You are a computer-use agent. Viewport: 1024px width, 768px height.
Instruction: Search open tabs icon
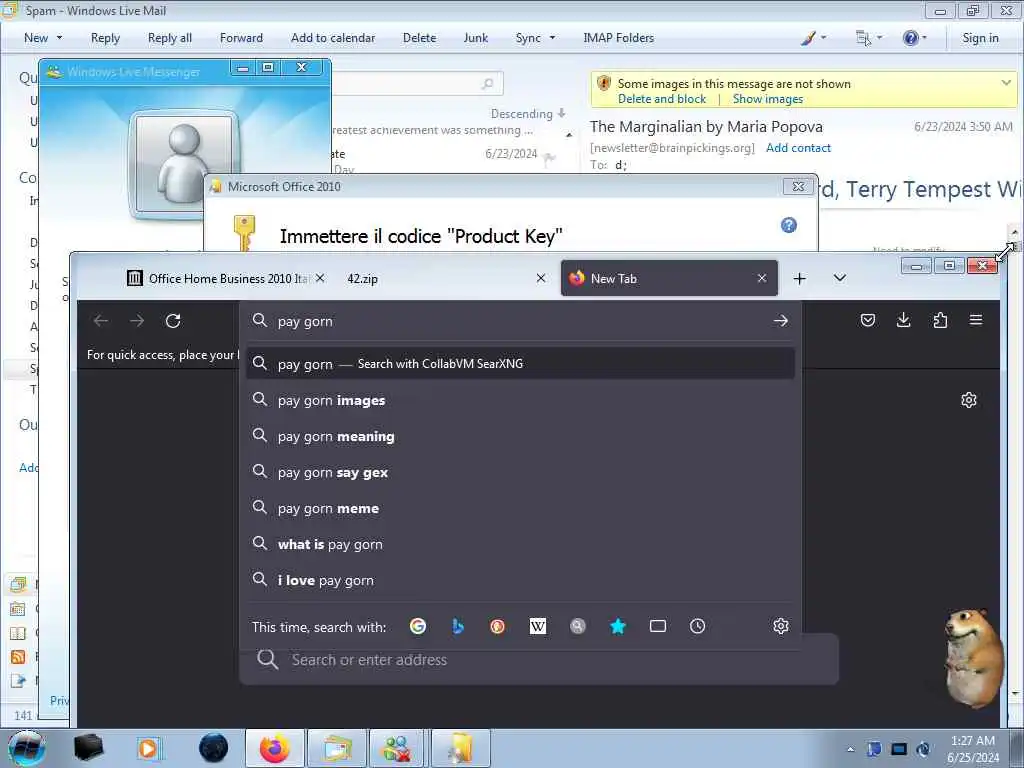(658, 626)
